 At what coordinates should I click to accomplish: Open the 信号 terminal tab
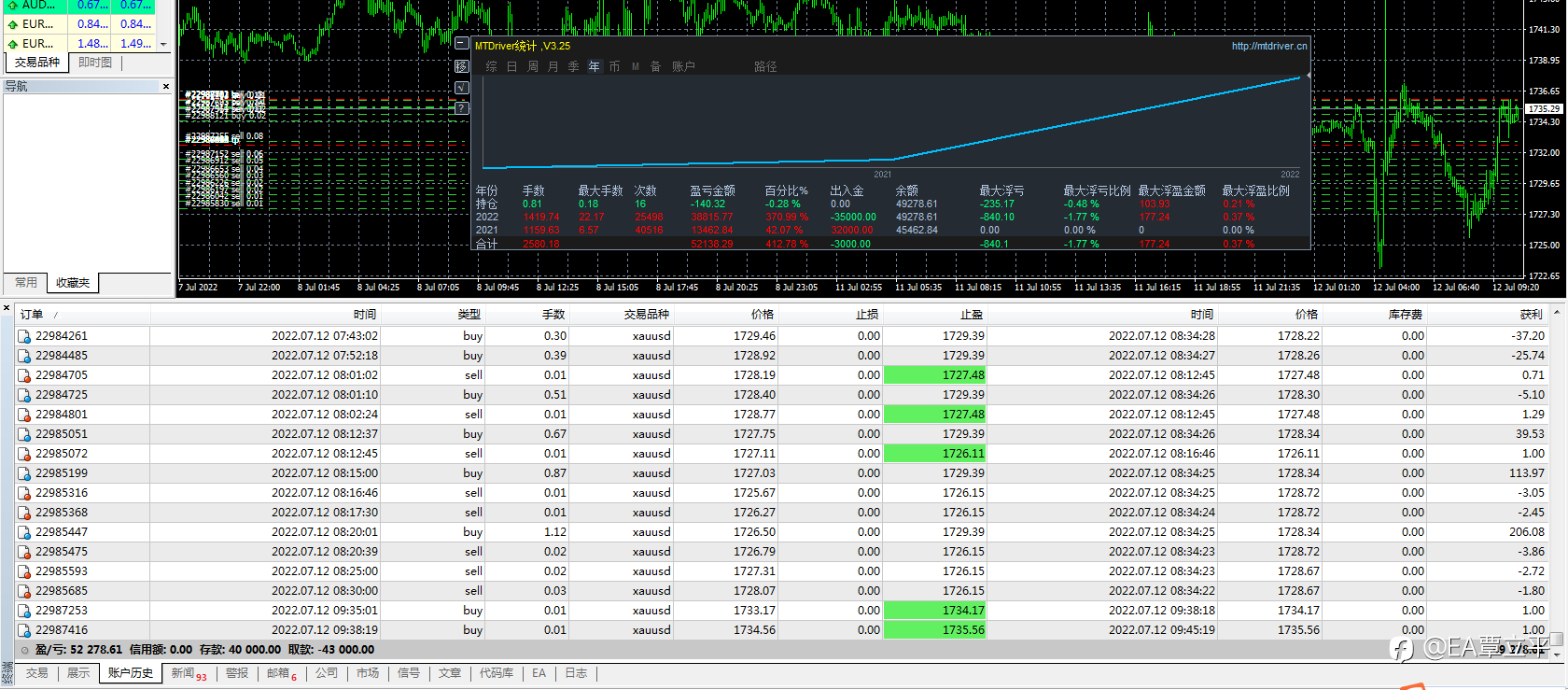[x=409, y=673]
